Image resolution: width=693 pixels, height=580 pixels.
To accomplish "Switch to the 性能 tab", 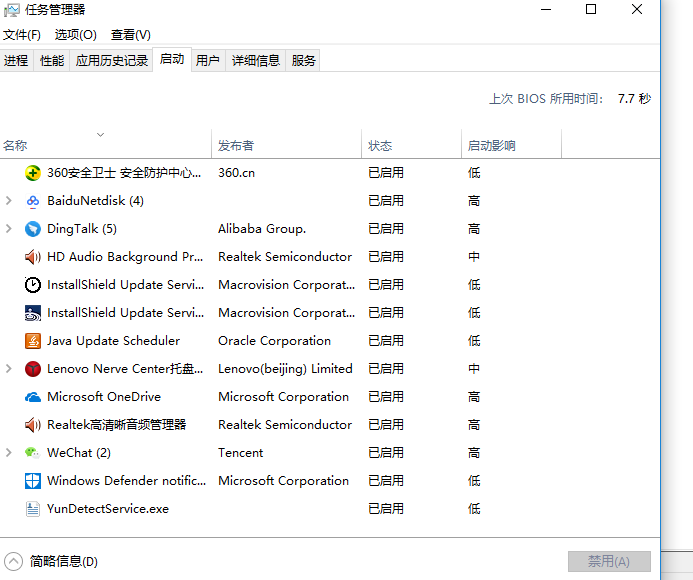I will coord(52,60).
